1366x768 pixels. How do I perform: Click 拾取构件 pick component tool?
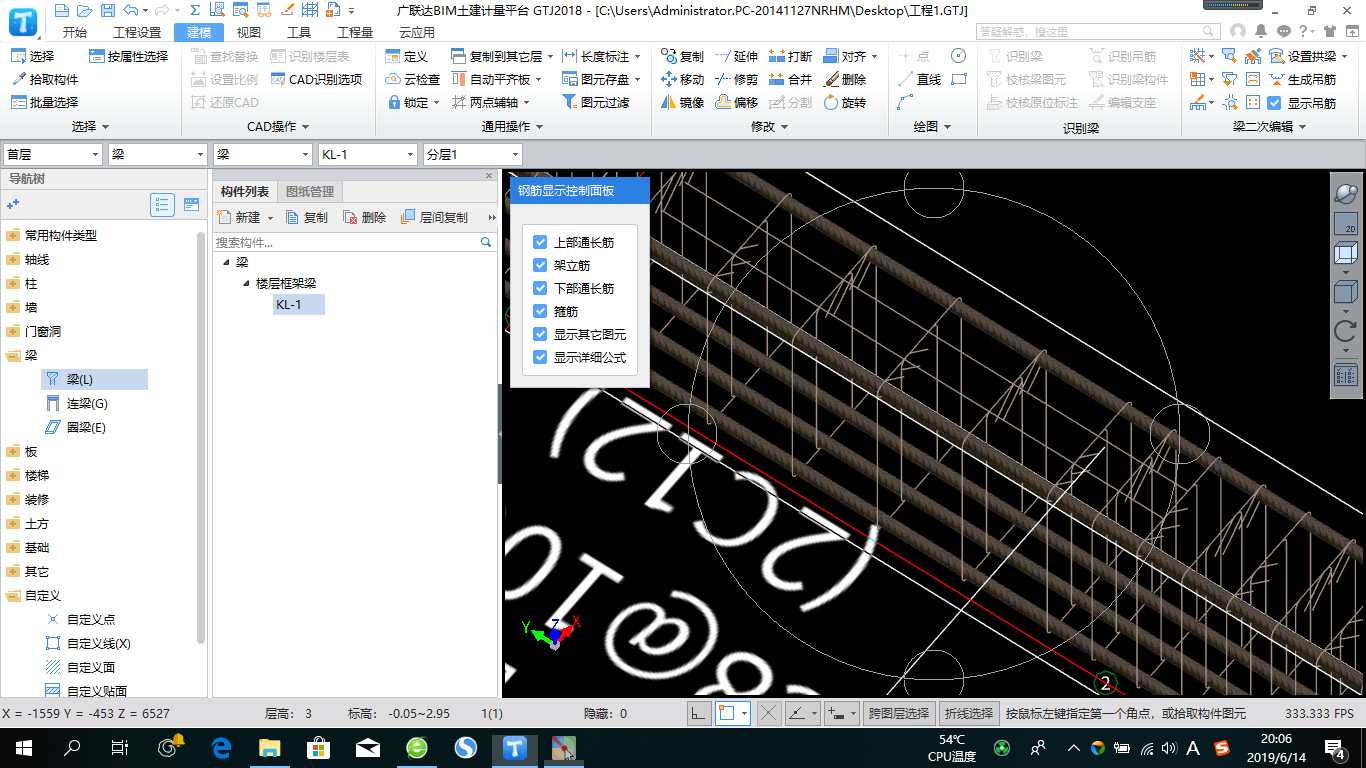tap(44, 80)
